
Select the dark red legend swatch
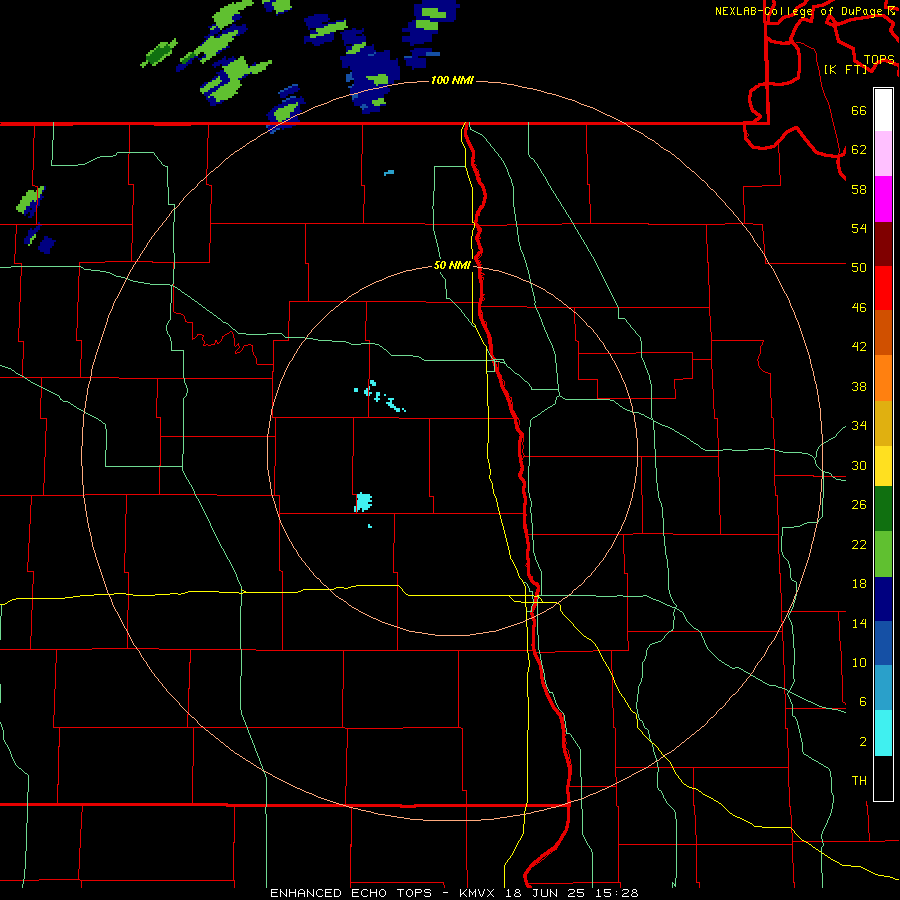tap(883, 243)
